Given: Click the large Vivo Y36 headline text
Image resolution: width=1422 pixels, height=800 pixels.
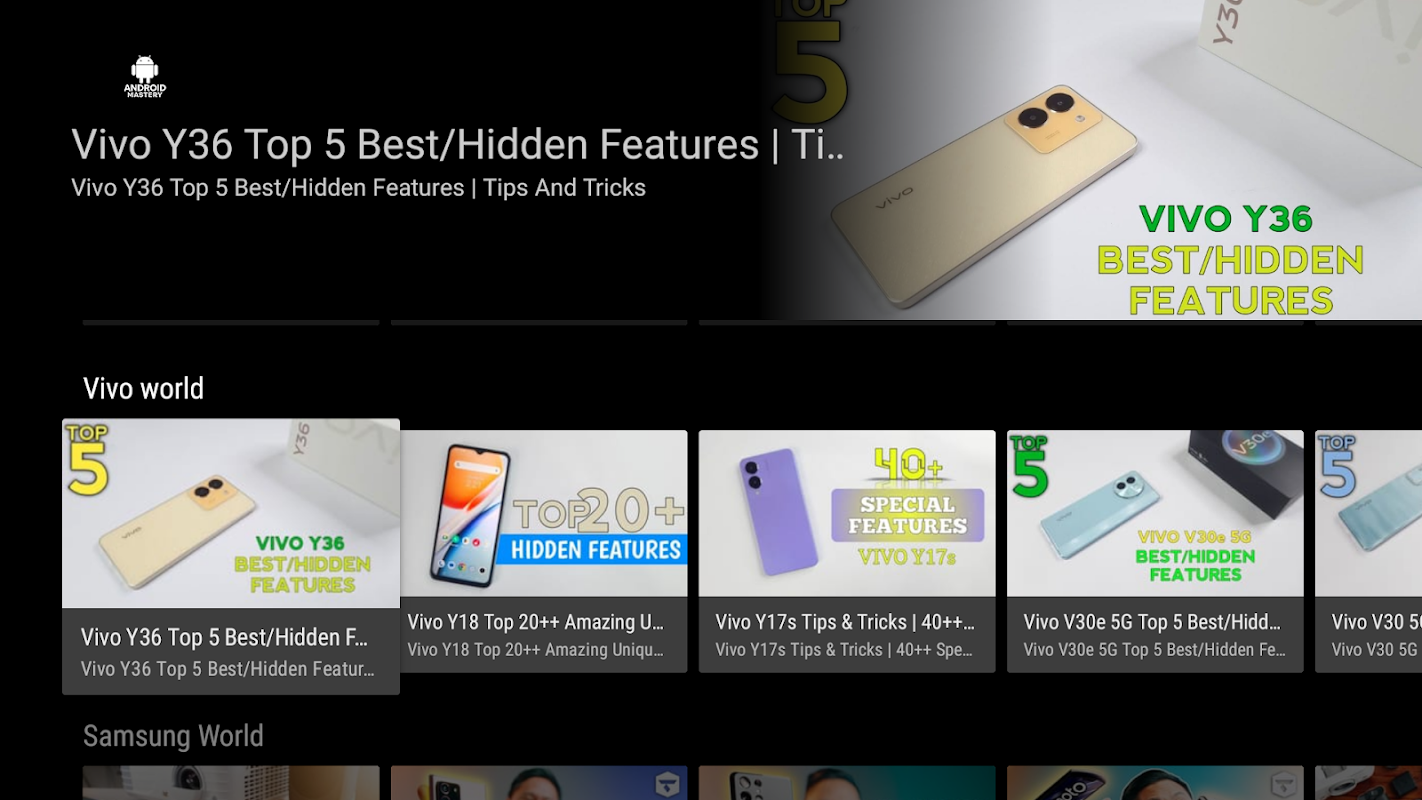Looking at the screenshot, I should click(458, 145).
